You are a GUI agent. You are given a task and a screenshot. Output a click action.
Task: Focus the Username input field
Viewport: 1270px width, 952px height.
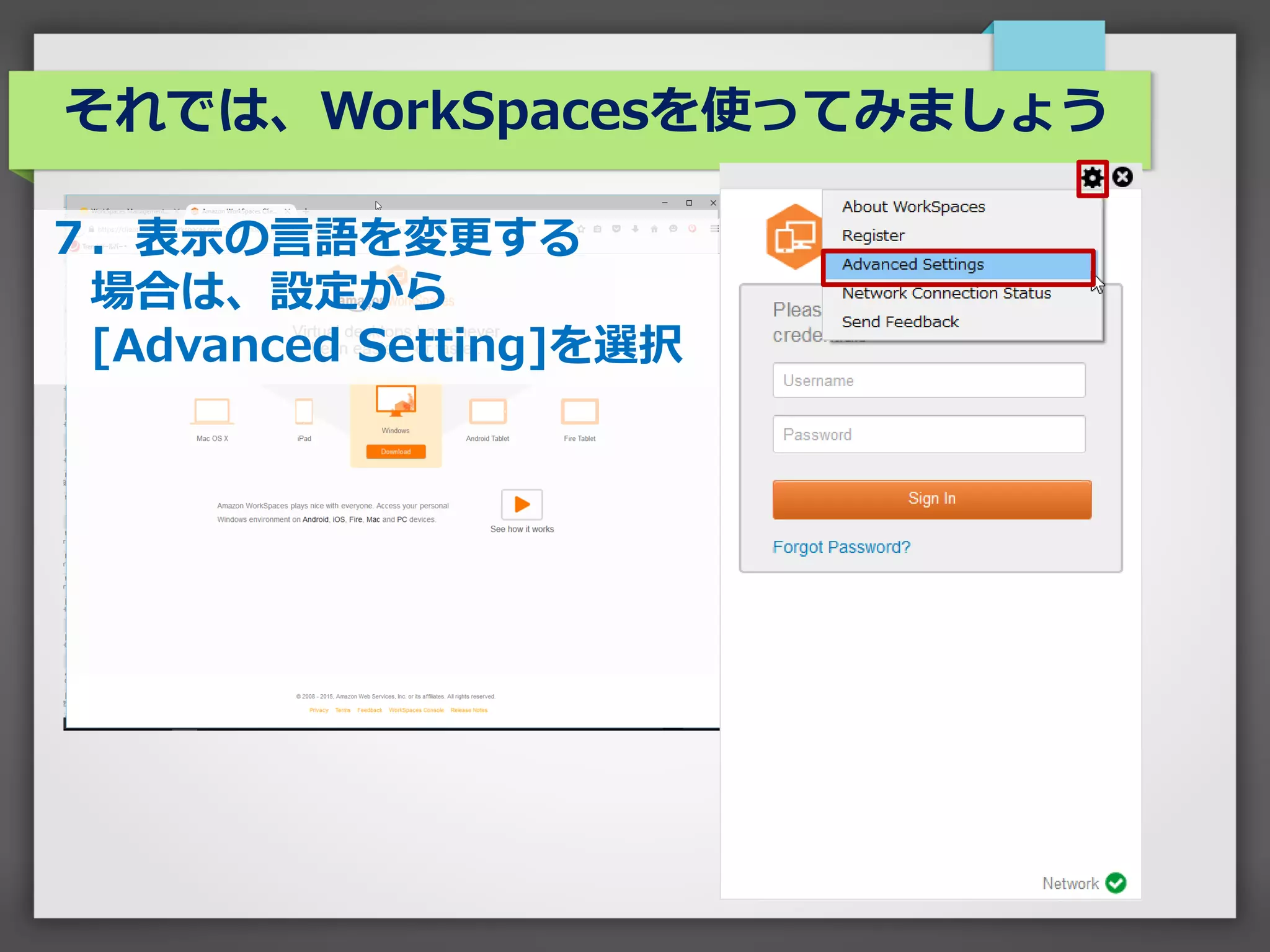[929, 381]
